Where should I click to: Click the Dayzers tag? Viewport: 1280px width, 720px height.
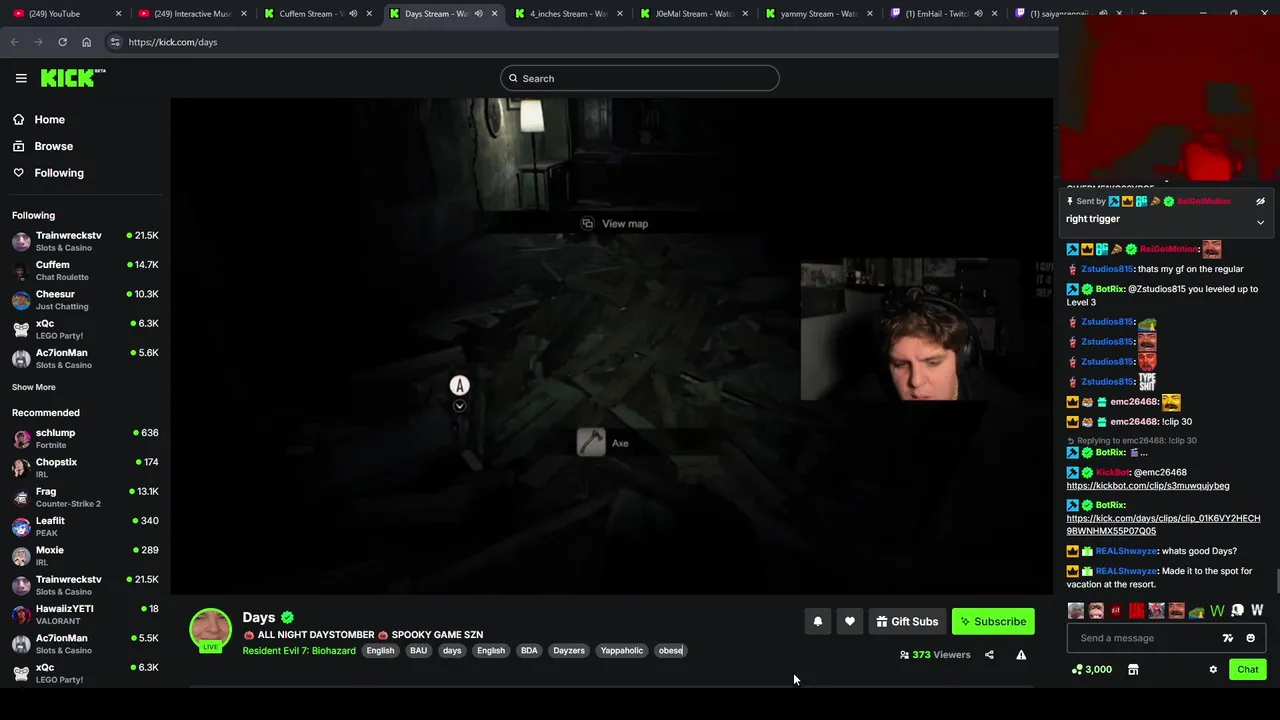pos(569,651)
